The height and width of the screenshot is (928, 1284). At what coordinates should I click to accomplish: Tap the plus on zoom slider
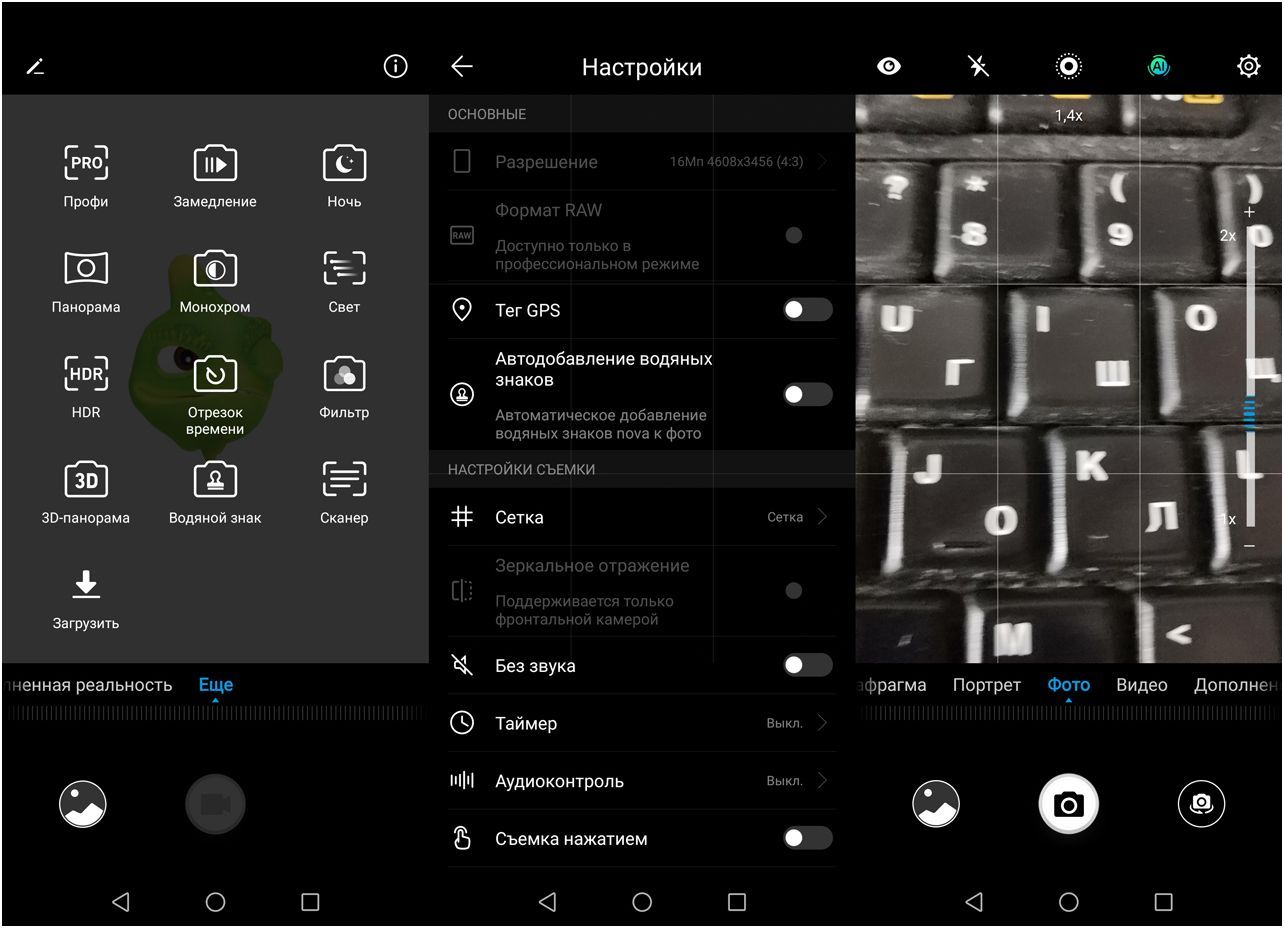pos(1249,212)
